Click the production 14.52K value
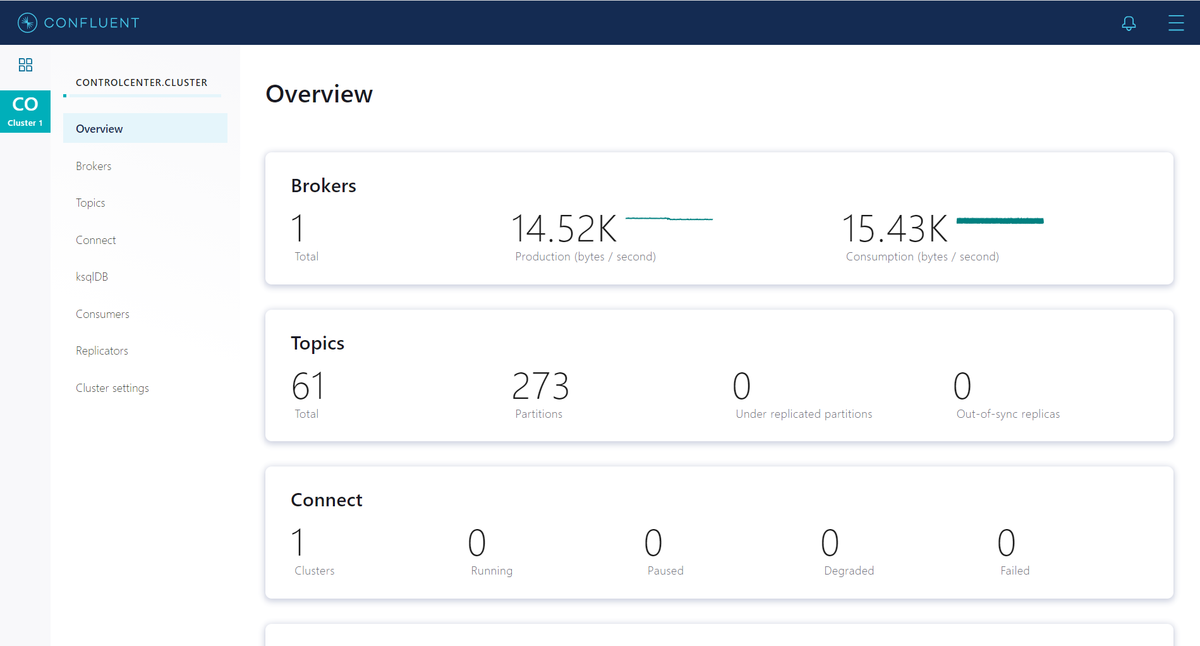Viewport: 1200px width, 646px height. [565, 229]
